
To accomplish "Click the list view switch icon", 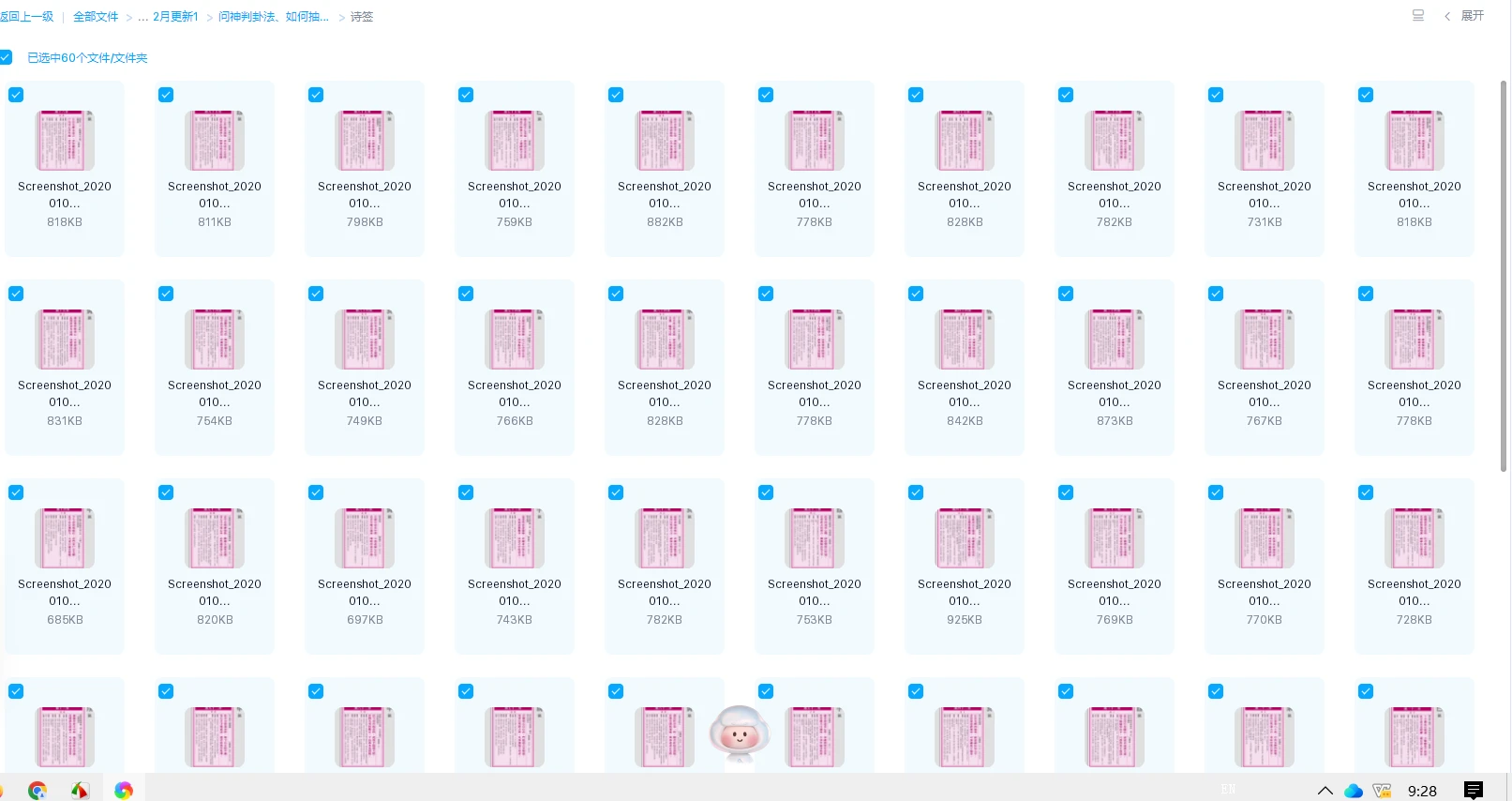I will point(1417,16).
